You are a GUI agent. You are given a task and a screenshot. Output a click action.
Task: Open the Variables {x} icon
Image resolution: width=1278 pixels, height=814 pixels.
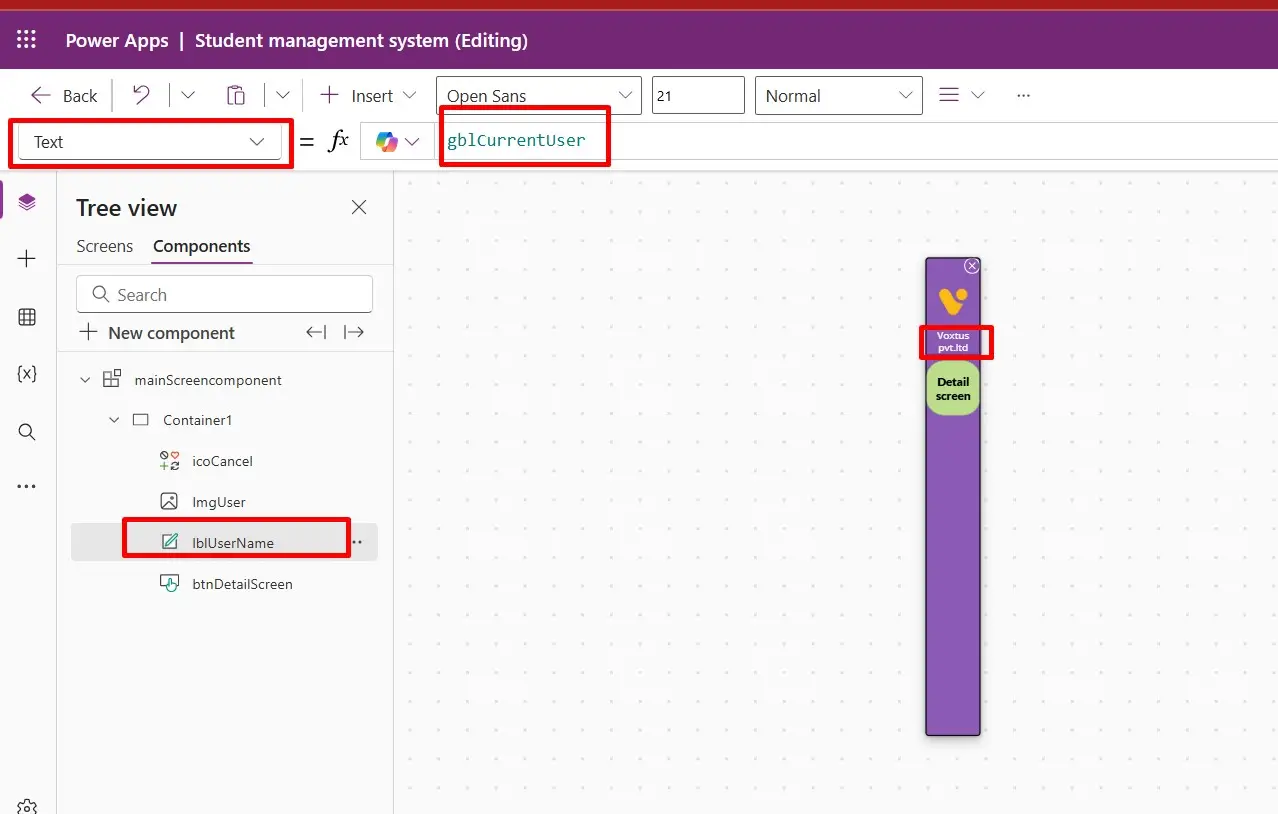(27, 374)
